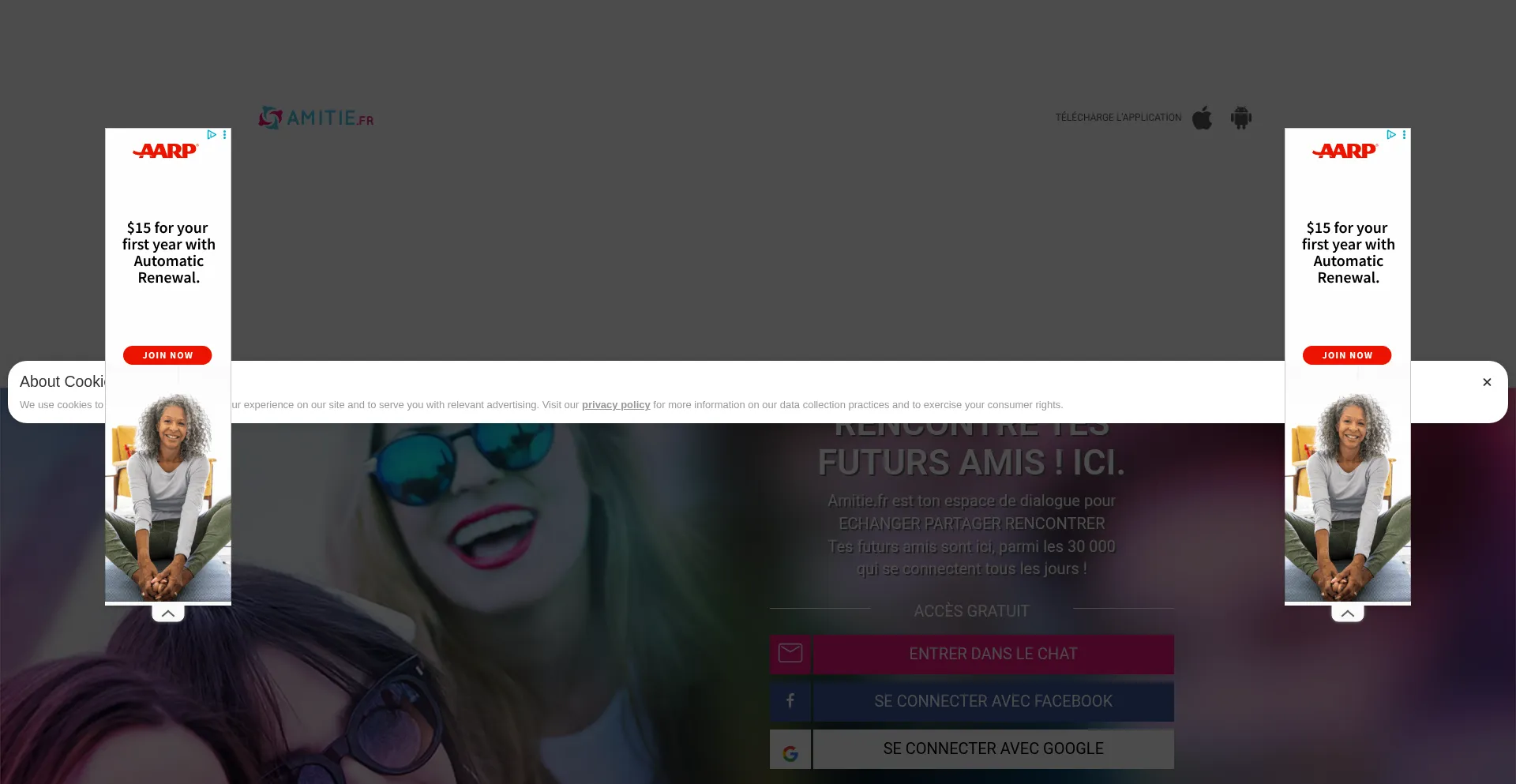Click woman photo in left ad
Viewport: 1516px width, 784px height.
coord(168,497)
